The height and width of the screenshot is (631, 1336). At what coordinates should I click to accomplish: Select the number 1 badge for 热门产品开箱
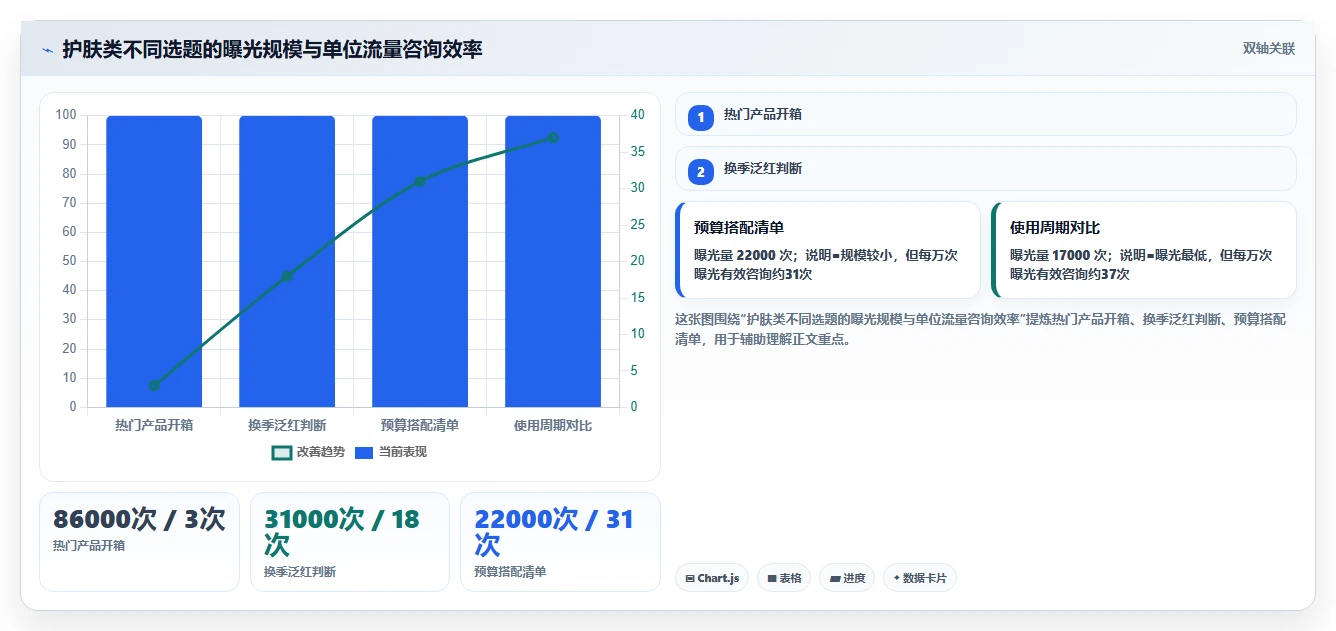[701, 117]
